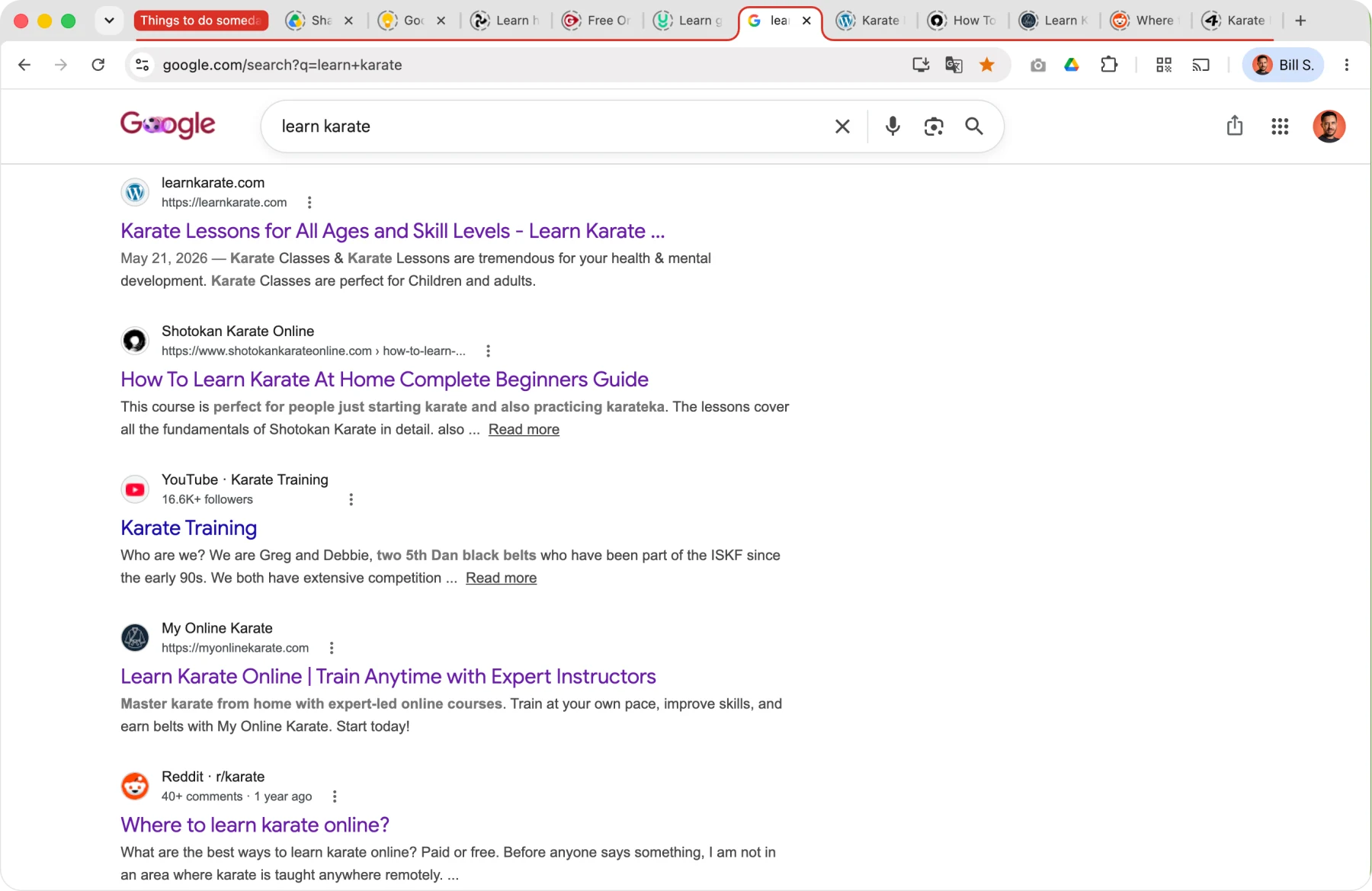Click the share icon on Google page
Image resolution: width=1372 pixels, height=891 pixels.
click(1235, 126)
